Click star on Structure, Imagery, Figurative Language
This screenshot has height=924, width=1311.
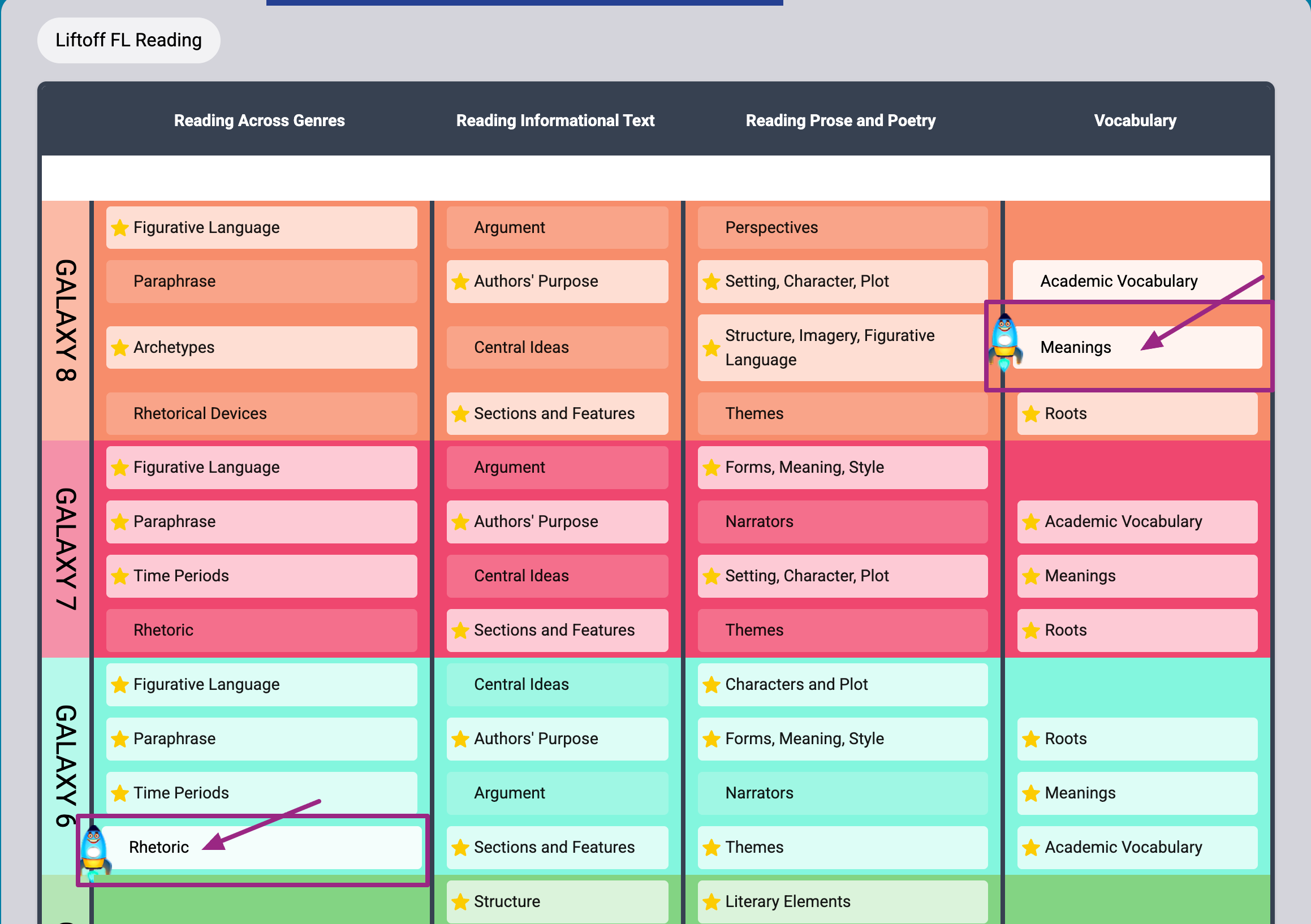[x=711, y=348]
